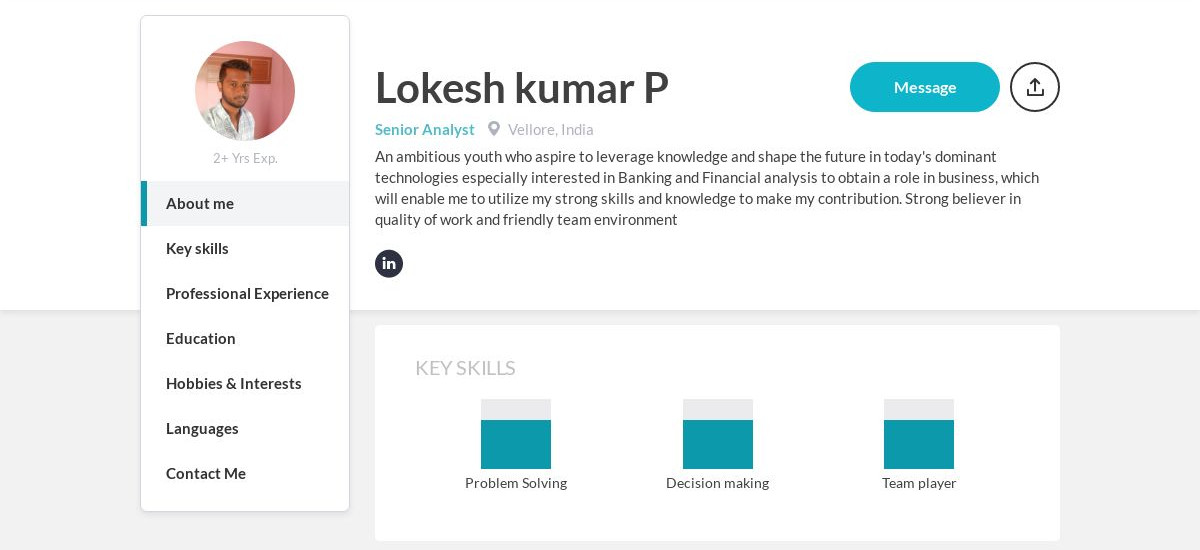Jump to Education section
Image resolution: width=1200 pixels, height=550 pixels.
point(245,338)
